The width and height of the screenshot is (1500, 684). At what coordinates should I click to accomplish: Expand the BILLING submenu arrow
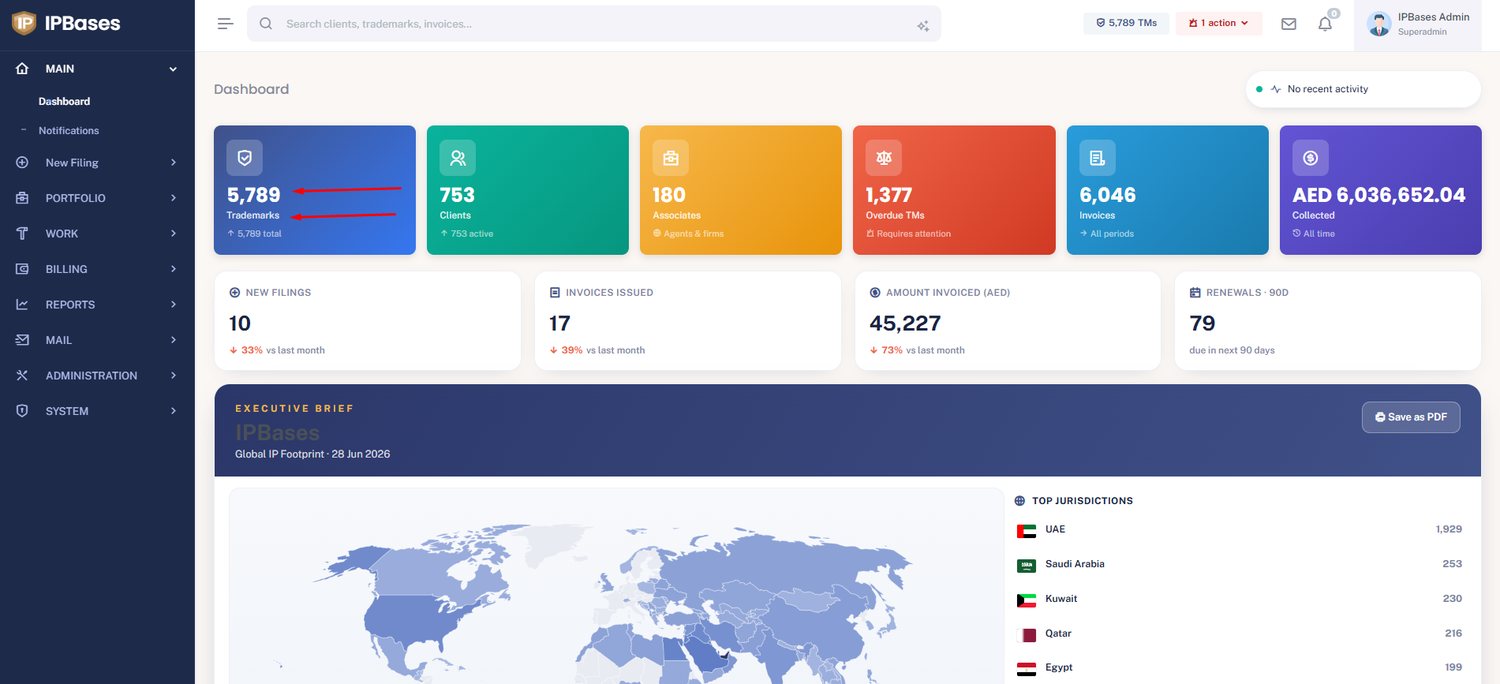click(x=173, y=269)
